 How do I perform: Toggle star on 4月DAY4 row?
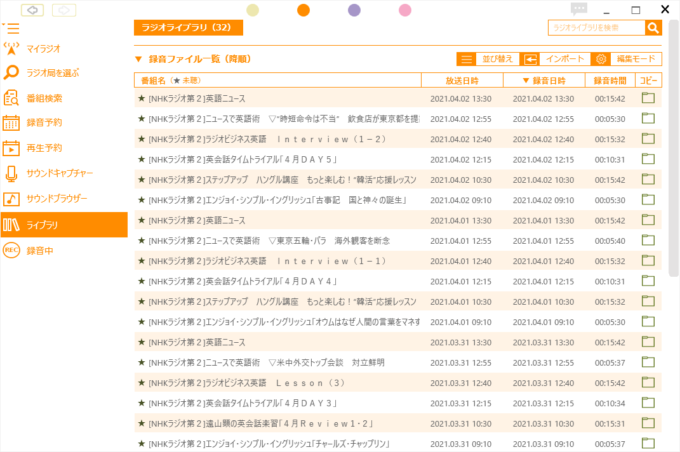[x=141, y=281]
